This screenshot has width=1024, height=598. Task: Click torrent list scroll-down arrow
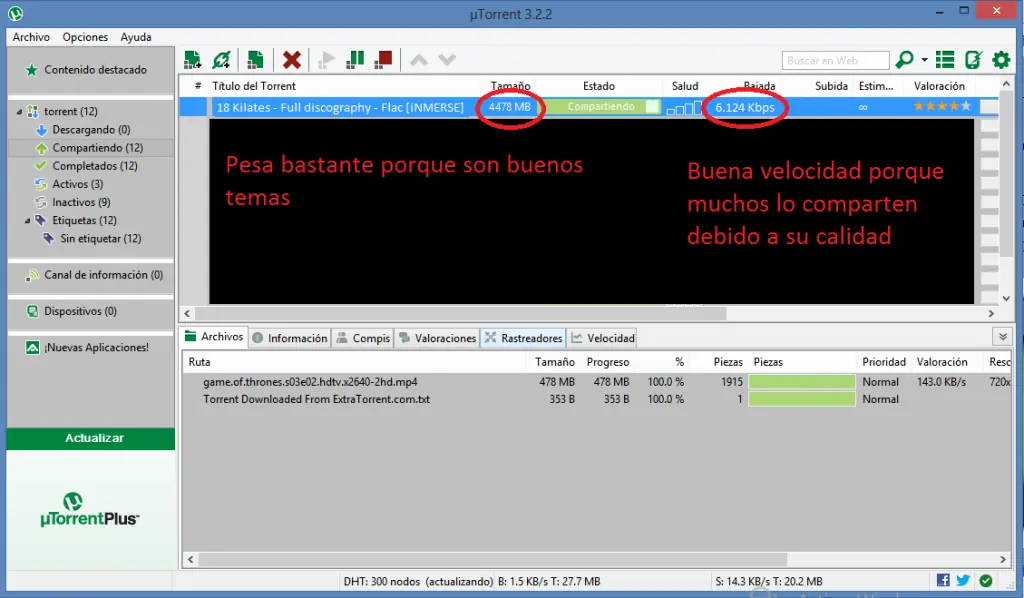[x=1006, y=298]
